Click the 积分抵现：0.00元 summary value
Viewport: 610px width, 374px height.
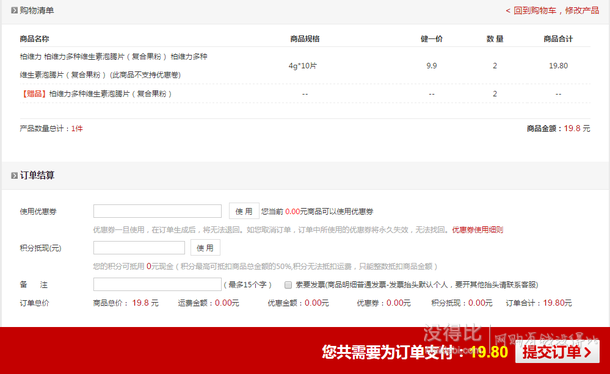tap(462, 303)
